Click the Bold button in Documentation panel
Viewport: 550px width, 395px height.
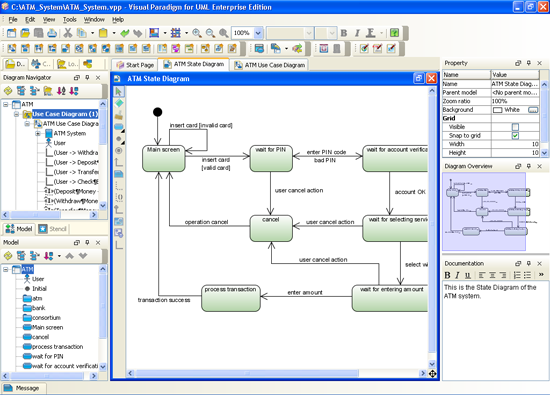point(448,275)
